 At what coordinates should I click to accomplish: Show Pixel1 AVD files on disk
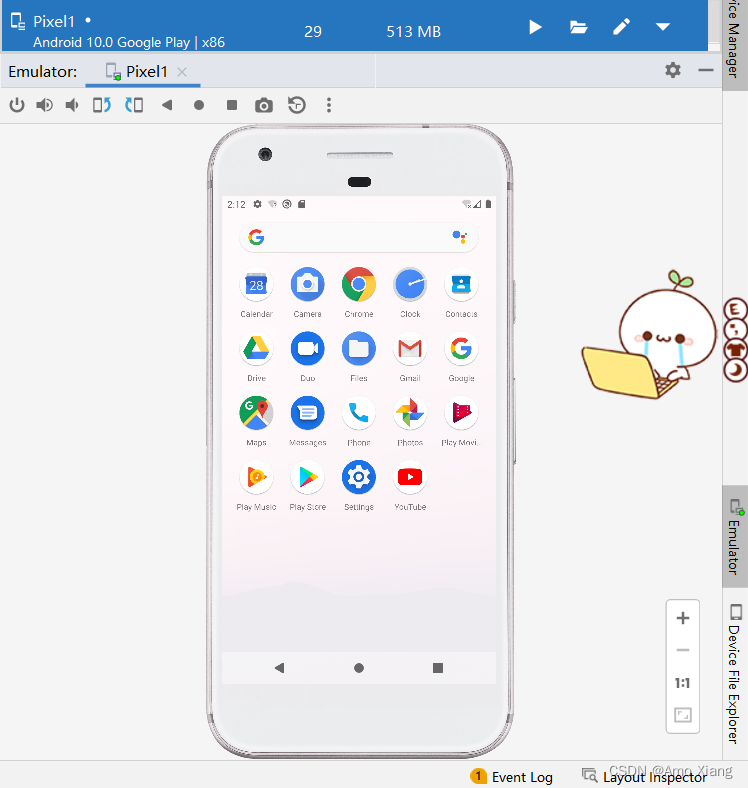(579, 27)
